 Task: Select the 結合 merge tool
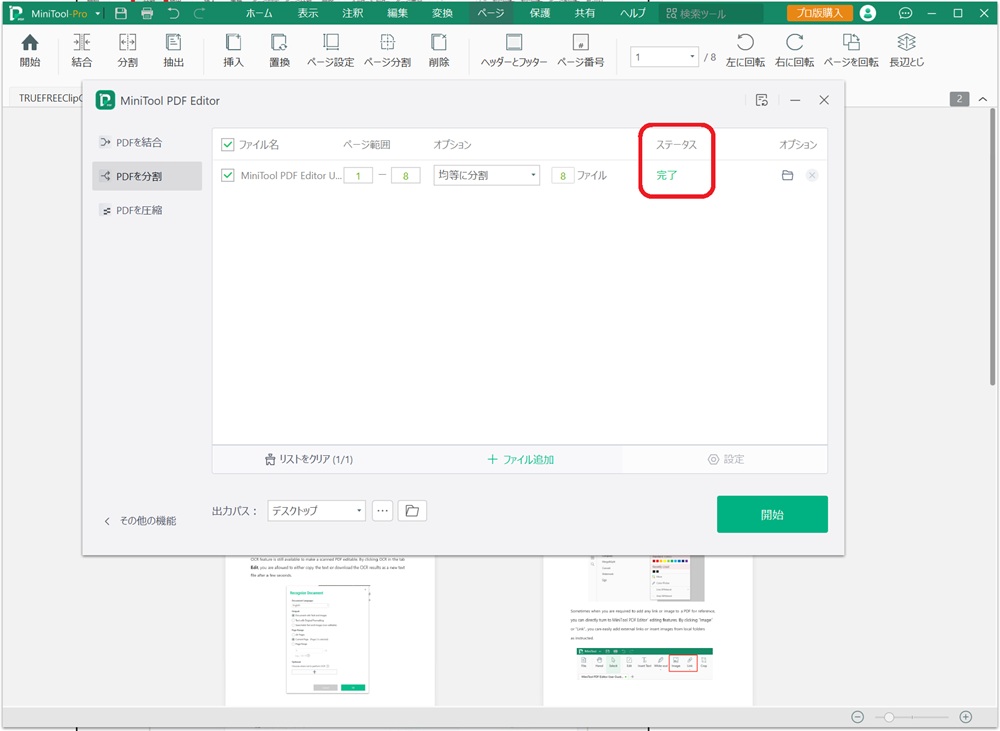tap(82, 50)
